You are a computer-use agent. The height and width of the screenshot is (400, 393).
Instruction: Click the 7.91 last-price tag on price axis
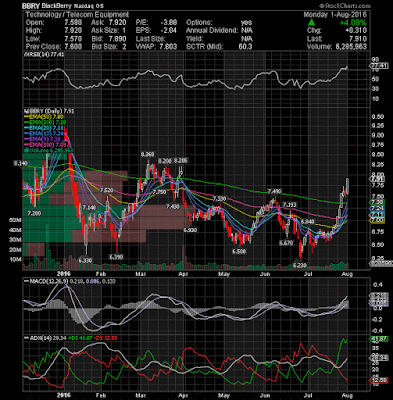(378, 179)
